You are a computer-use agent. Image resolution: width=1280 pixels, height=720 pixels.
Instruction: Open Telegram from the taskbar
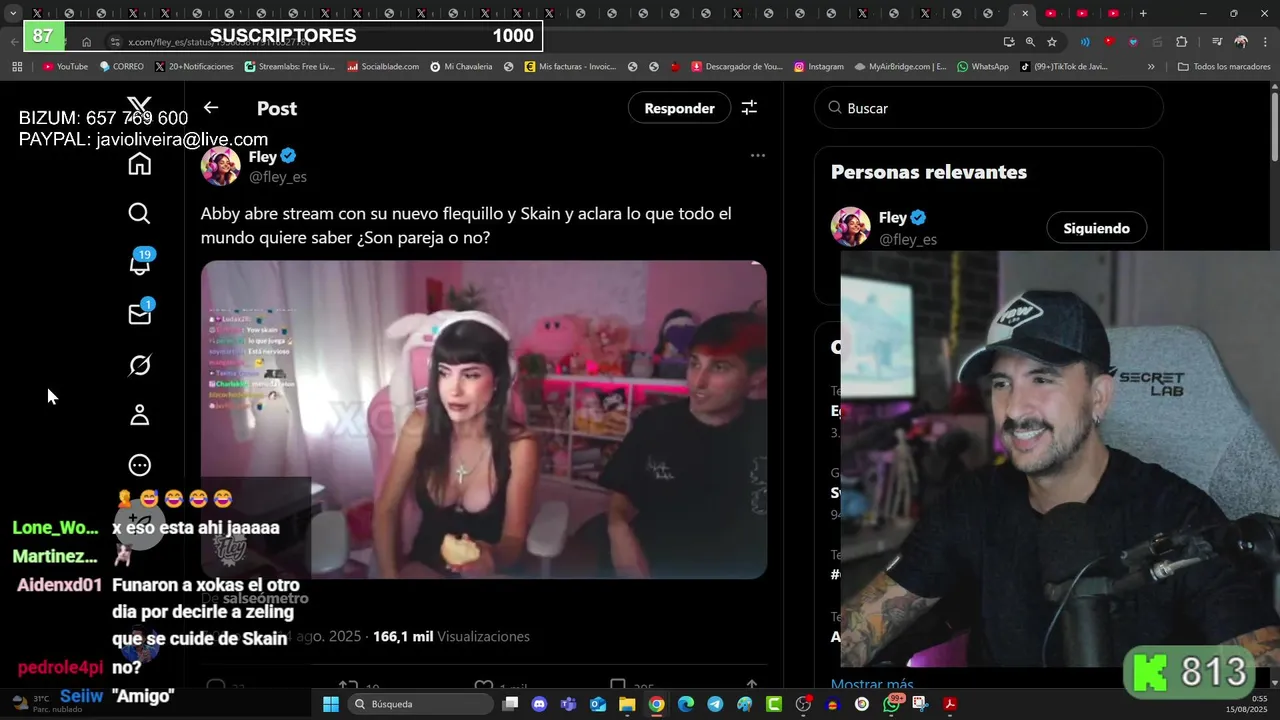(x=715, y=704)
